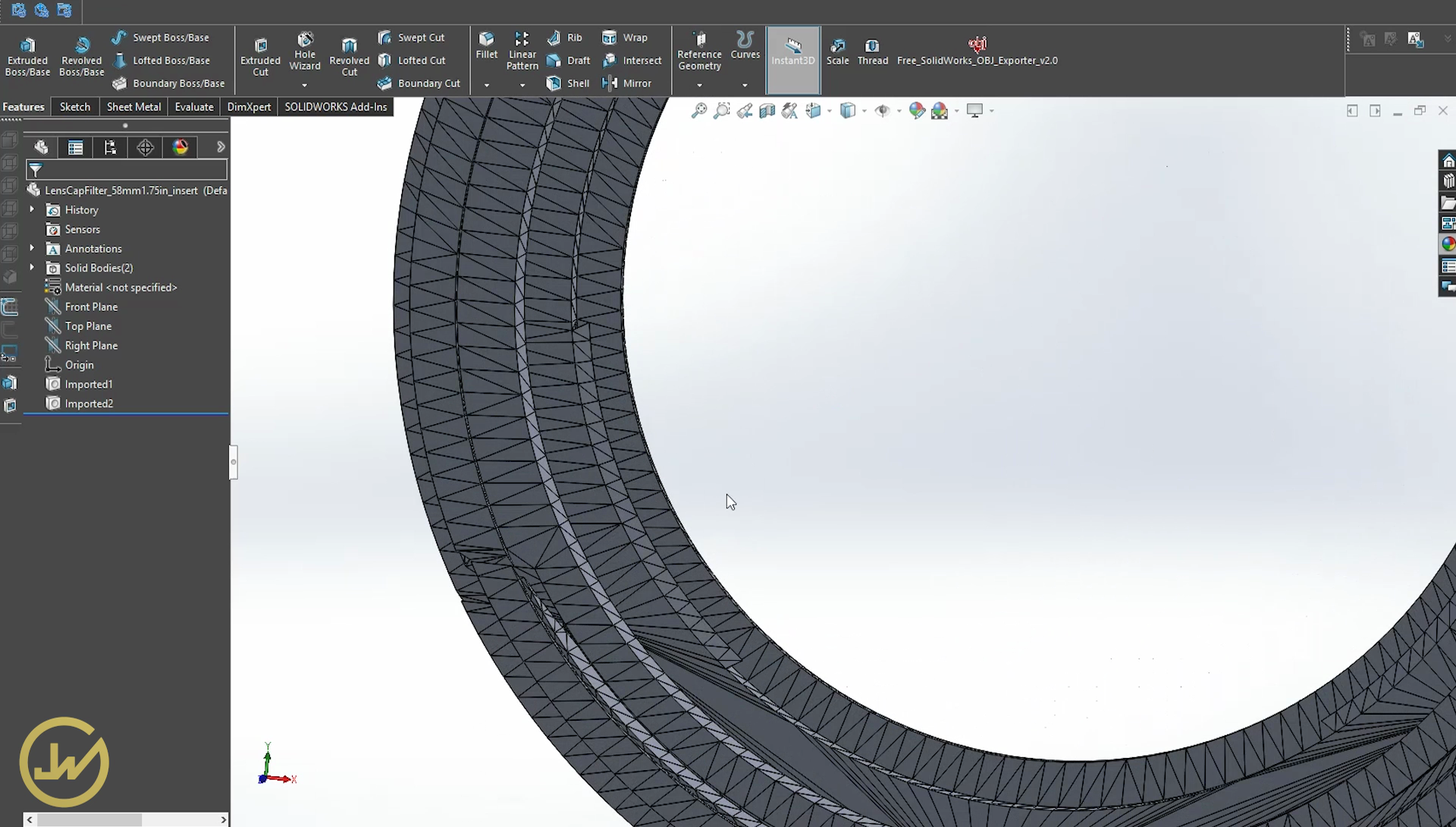Open View Orientation cube icon
Screen dimensions: 1456x827
[x=814, y=111]
